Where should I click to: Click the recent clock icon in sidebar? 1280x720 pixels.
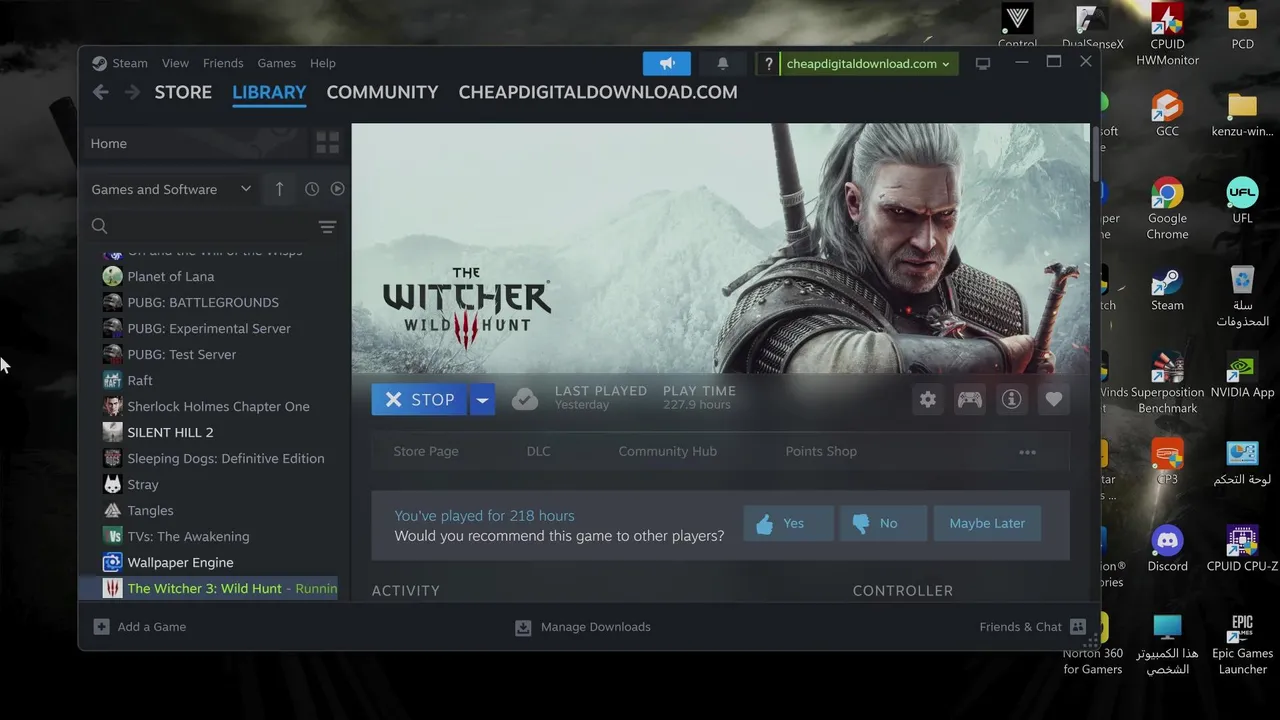point(312,189)
